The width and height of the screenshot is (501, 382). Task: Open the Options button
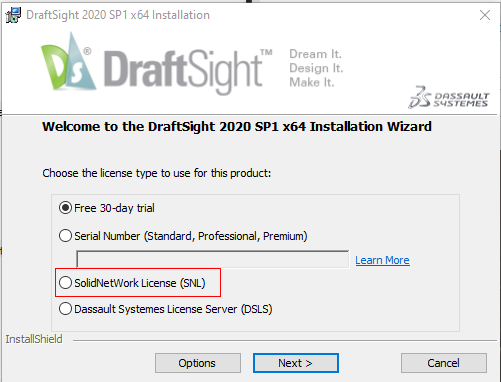(x=198, y=363)
